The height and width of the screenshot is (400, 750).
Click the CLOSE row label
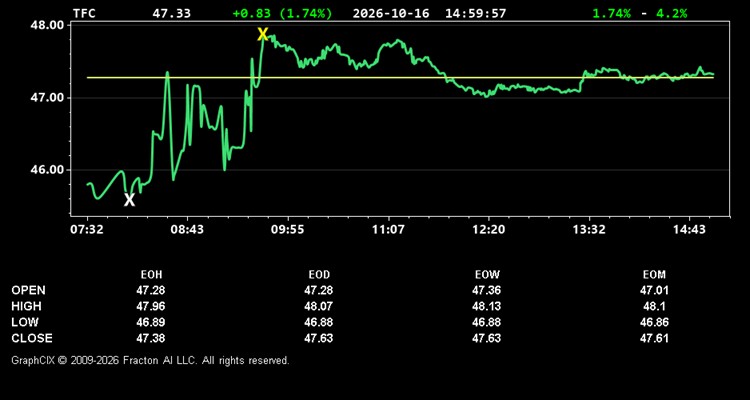[32, 338]
